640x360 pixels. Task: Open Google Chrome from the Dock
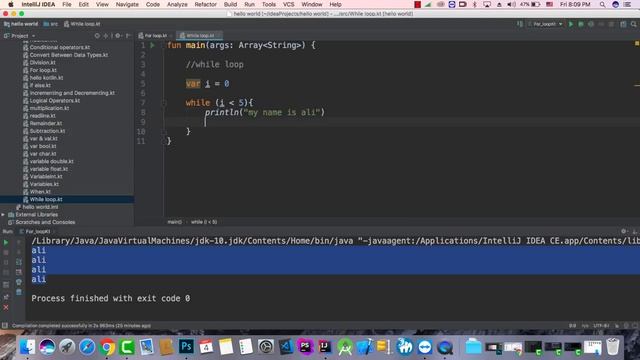[x=107, y=347]
